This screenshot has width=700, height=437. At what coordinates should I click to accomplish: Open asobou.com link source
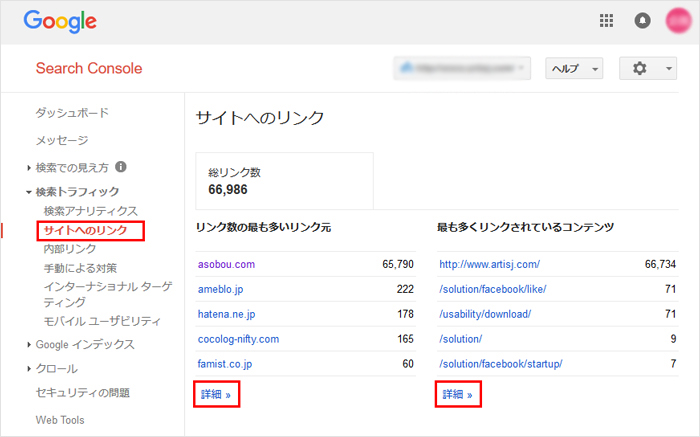coord(226,264)
